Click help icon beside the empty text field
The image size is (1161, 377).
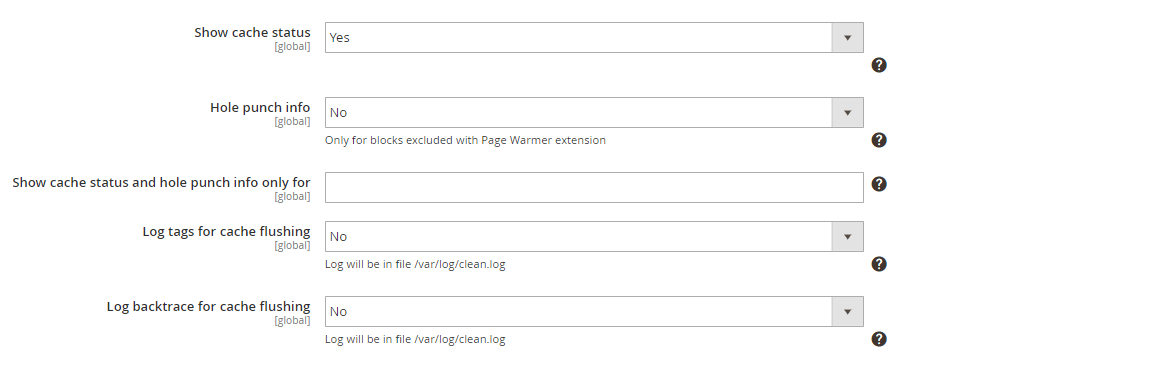coord(879,184)
